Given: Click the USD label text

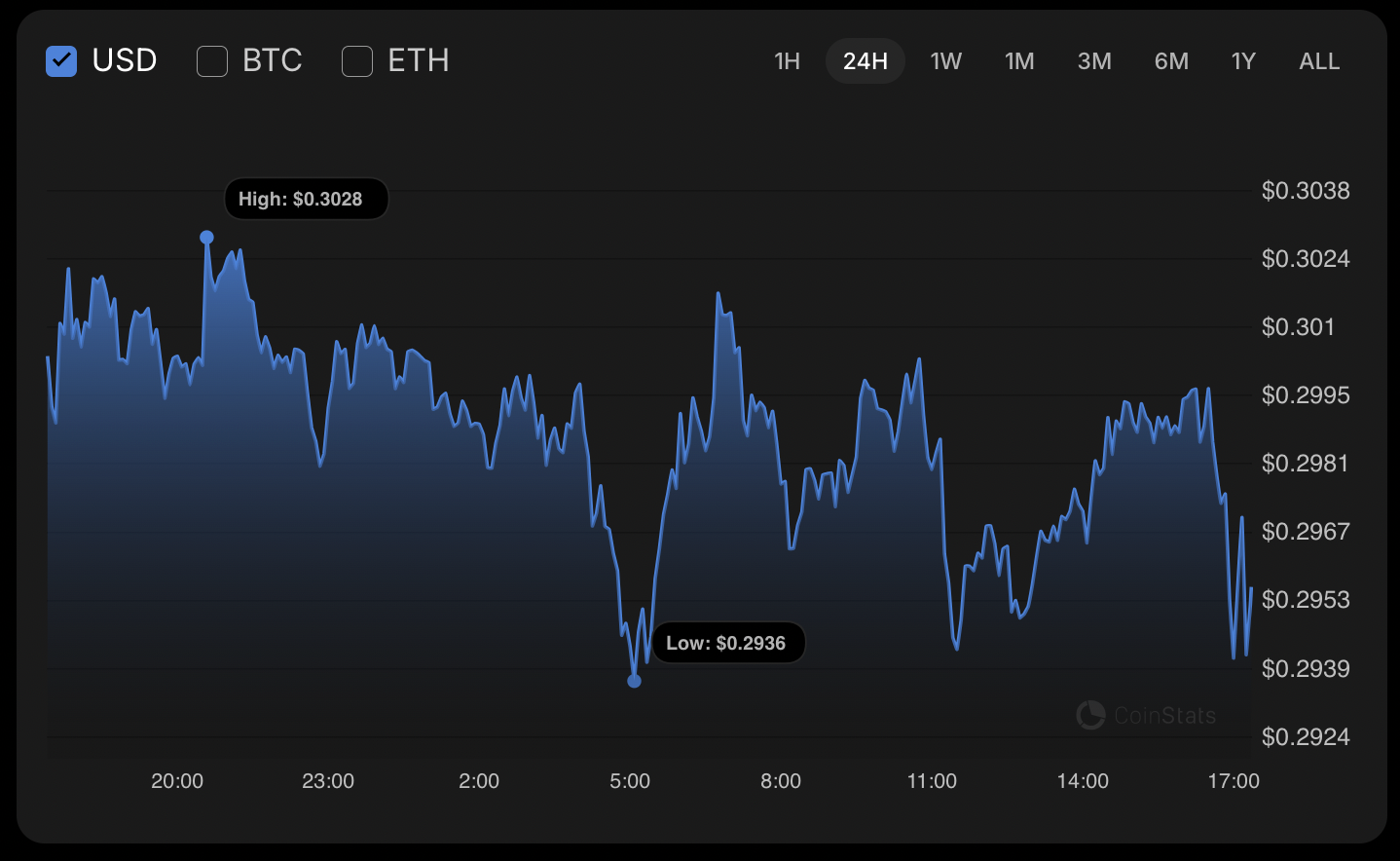Looking at the screenshot, I should coord(125,60).
